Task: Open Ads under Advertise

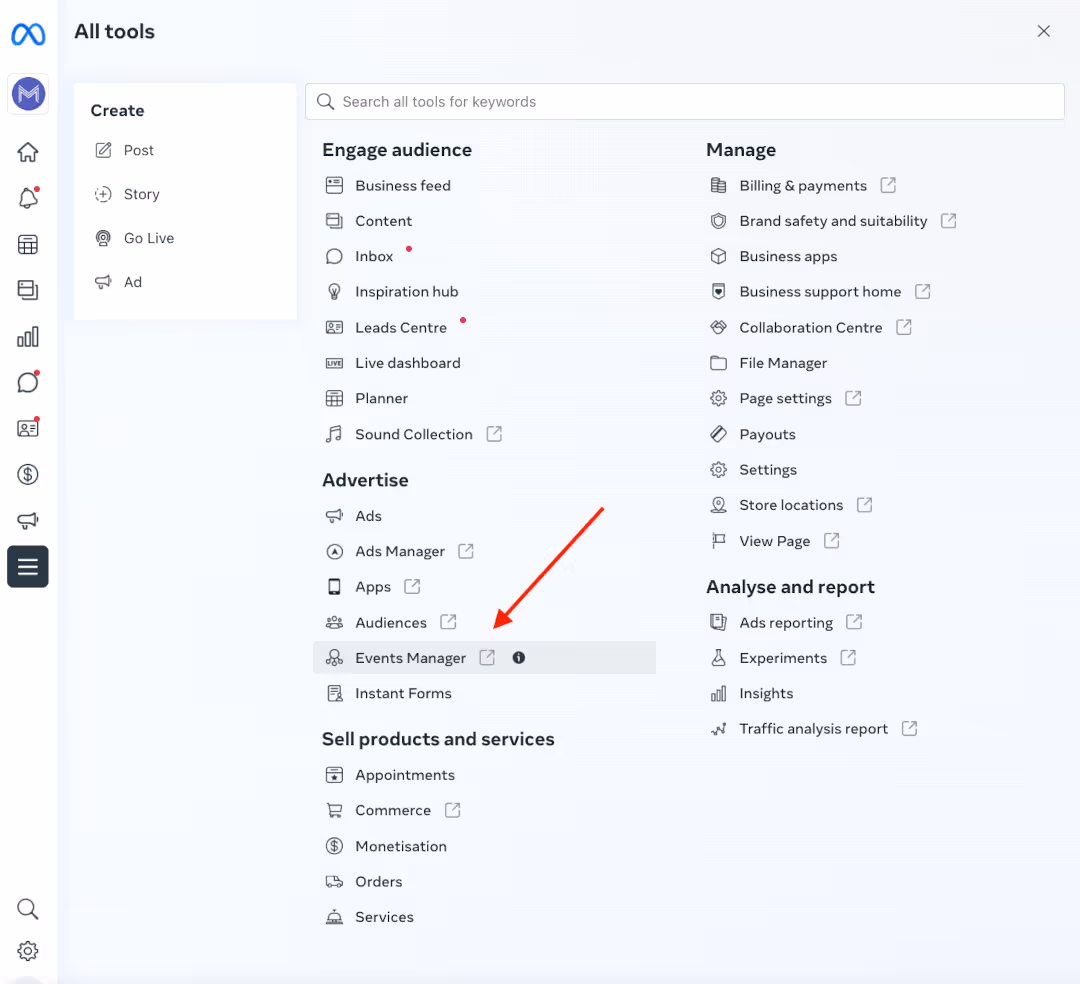Action: [353, 516]
